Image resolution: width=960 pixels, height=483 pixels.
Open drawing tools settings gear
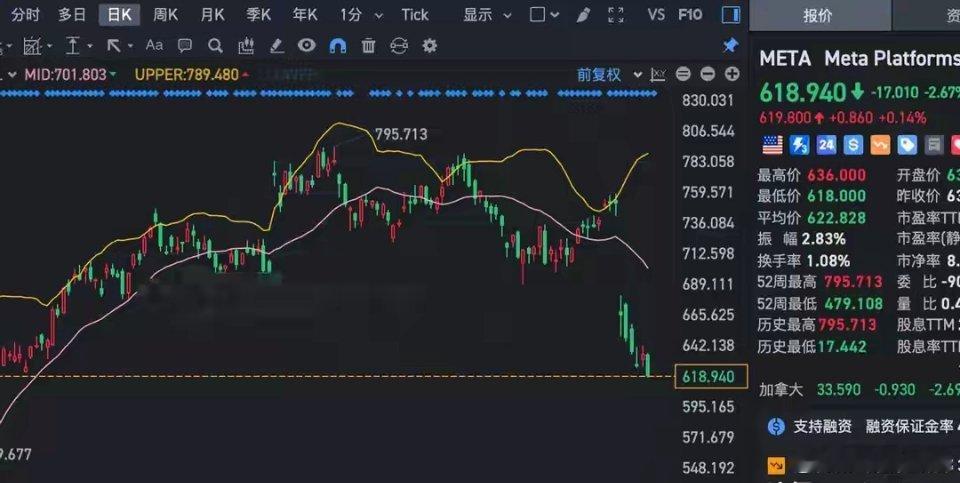(x=430, y=45)
